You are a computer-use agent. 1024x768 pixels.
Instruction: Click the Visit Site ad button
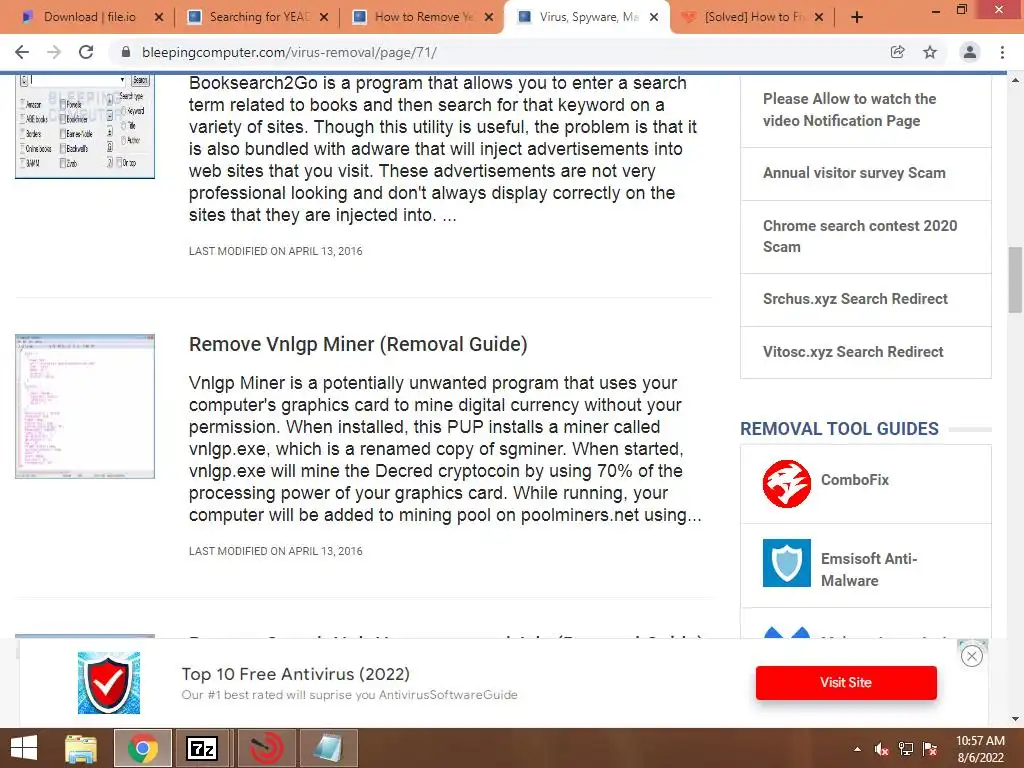[846, 682]
